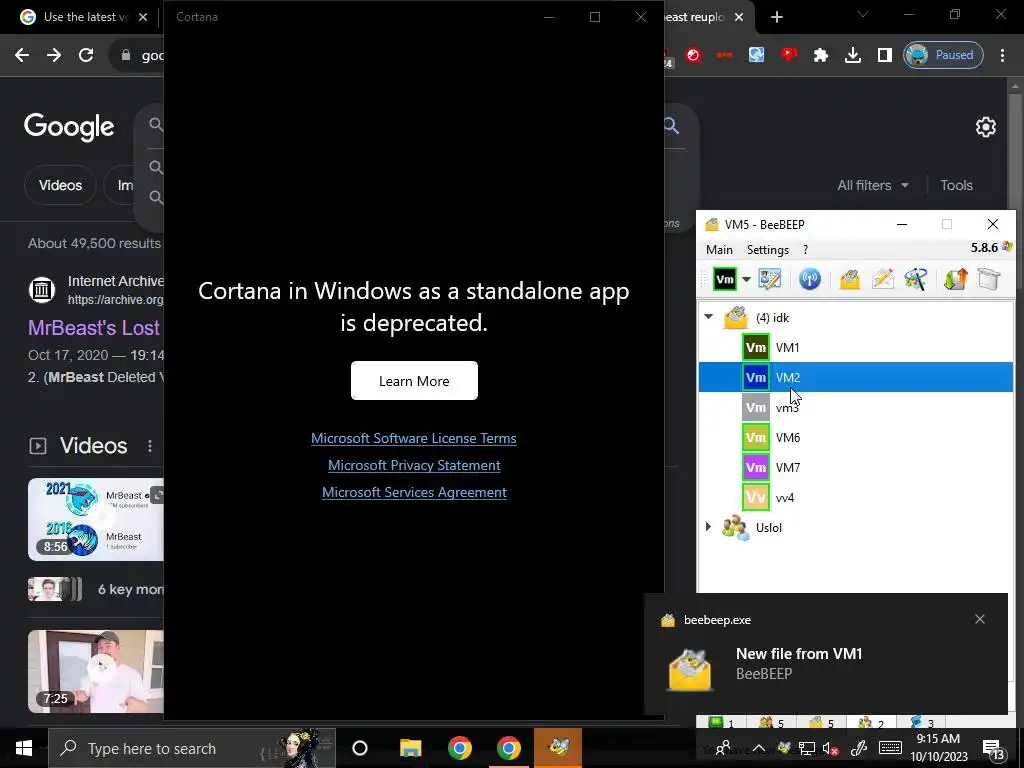This screenshot has height=768, width=1024.
Task: Open the notification center with 13 notifications
Action: click(993, 748)
